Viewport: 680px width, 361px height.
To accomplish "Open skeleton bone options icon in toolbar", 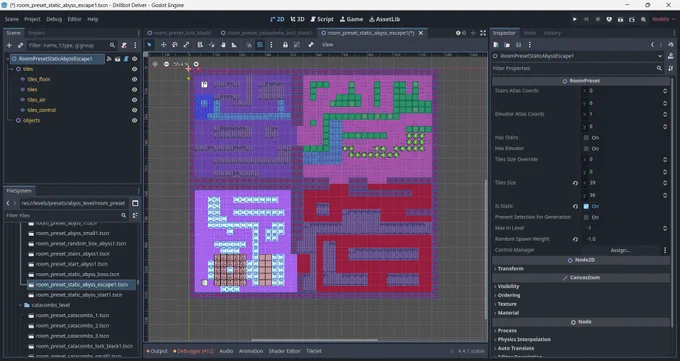I will (x=311, y=45).
